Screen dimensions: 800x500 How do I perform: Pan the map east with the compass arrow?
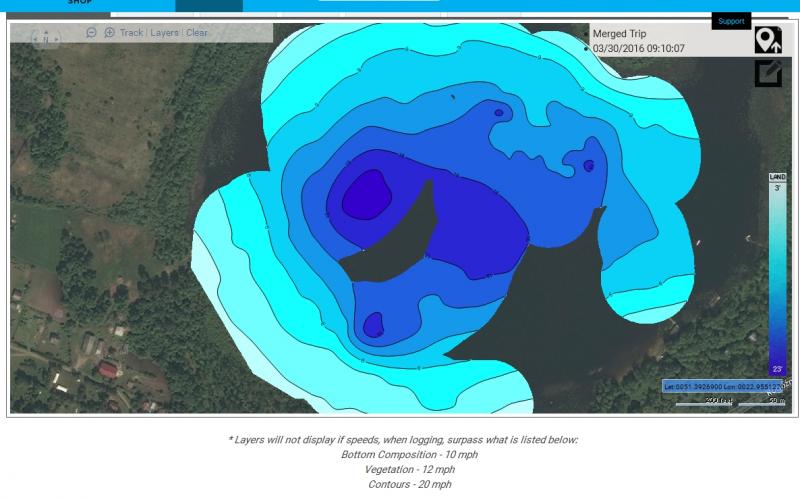pyautogui.click(x=56, y=40)
